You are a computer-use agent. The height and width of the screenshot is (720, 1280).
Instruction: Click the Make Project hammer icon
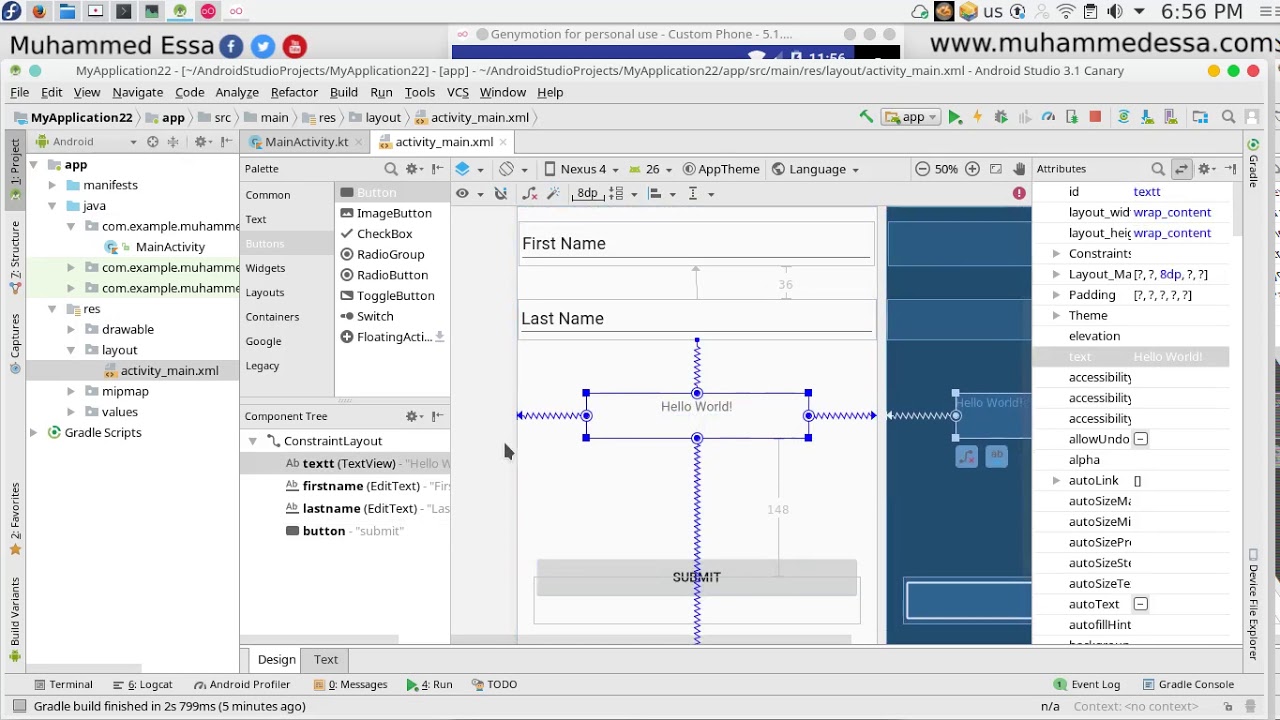pyautogui.click(x=866, y=117)
